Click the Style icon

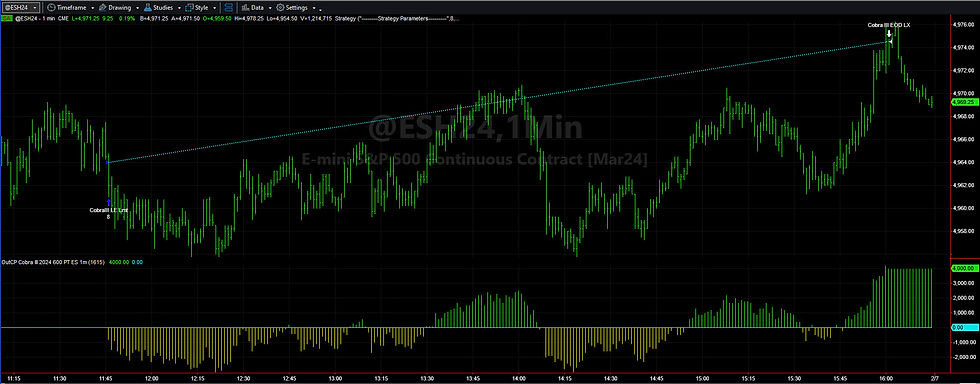[189, 8]
